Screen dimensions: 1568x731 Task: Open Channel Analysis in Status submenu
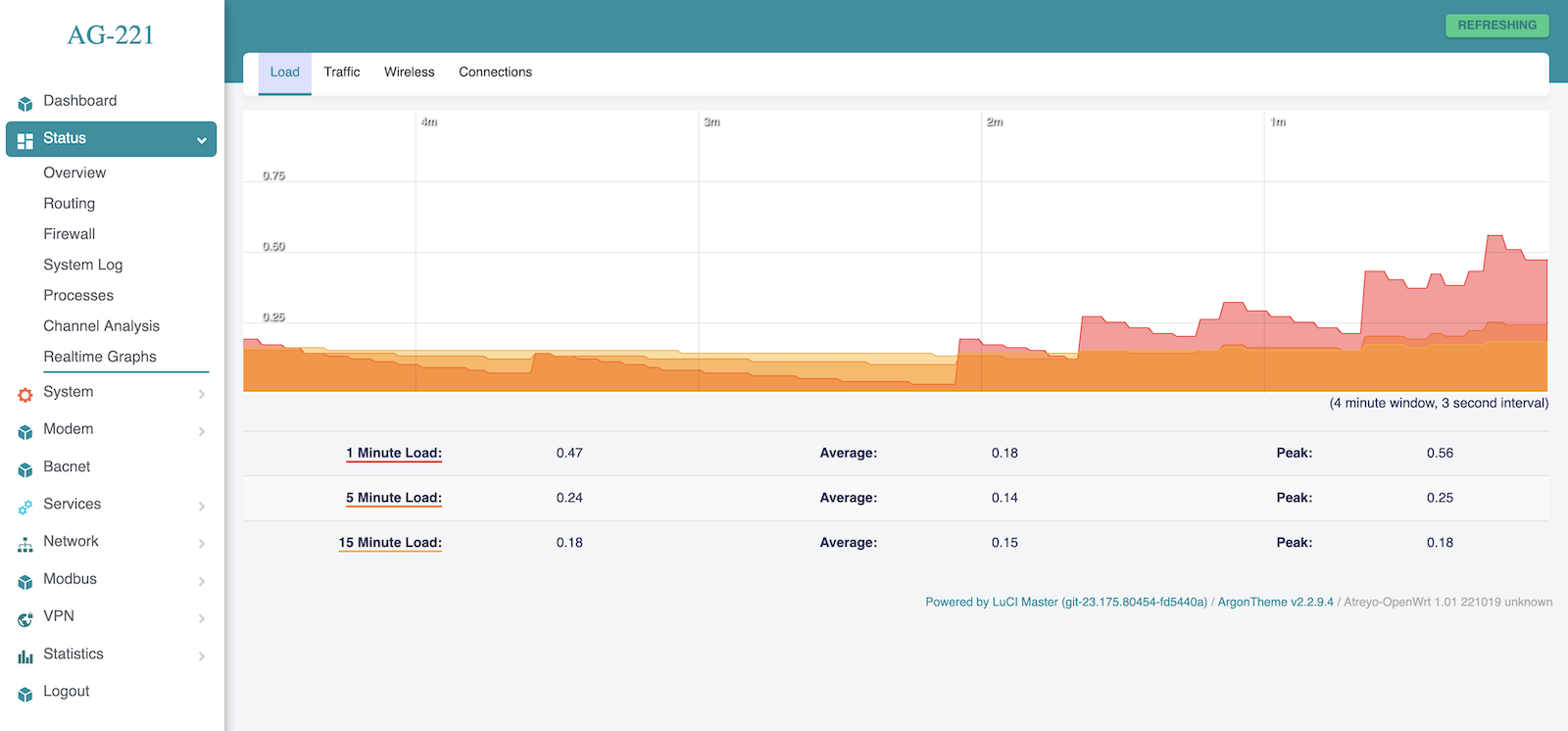pos(101,326)
